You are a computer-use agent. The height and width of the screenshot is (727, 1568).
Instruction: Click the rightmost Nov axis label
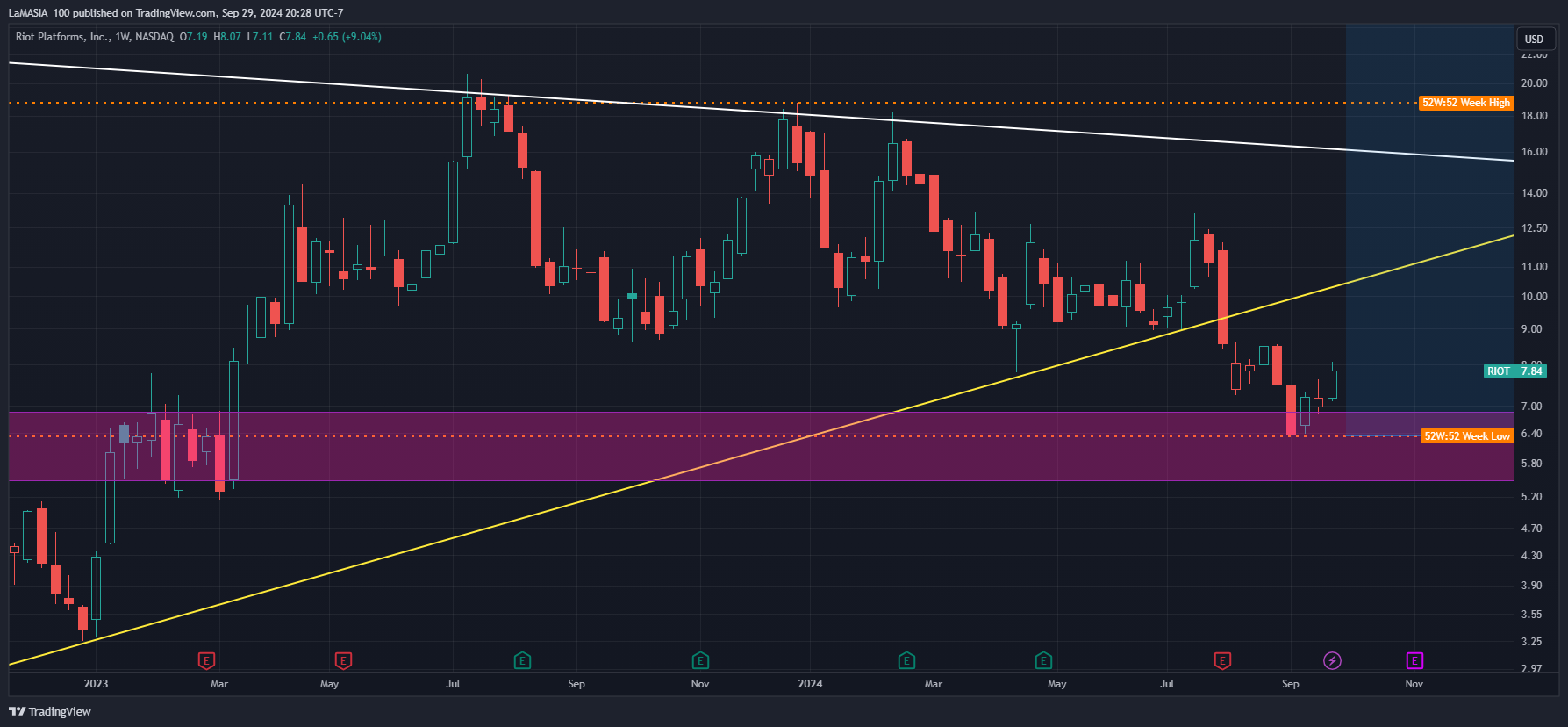(1414, 684)
